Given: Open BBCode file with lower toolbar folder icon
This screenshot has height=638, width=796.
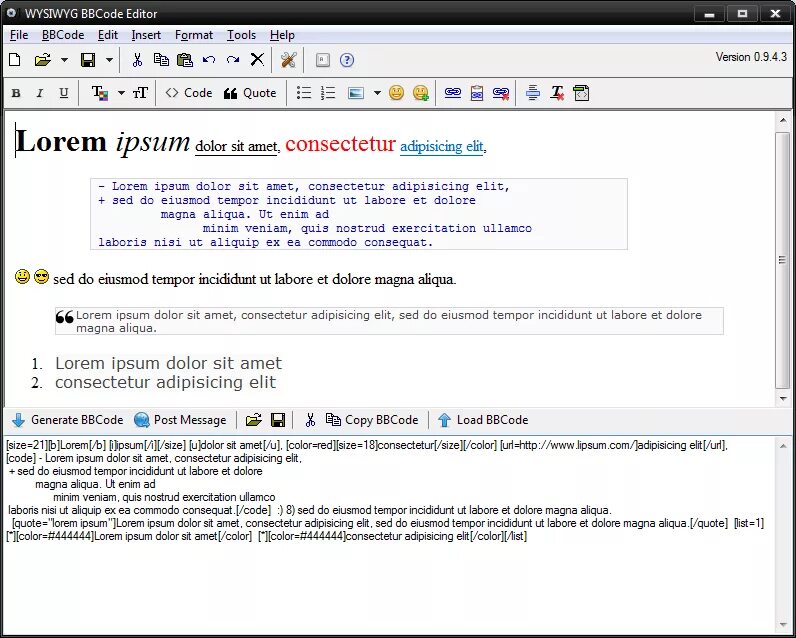Looking at the screenshot, I should tap(253, 420).
